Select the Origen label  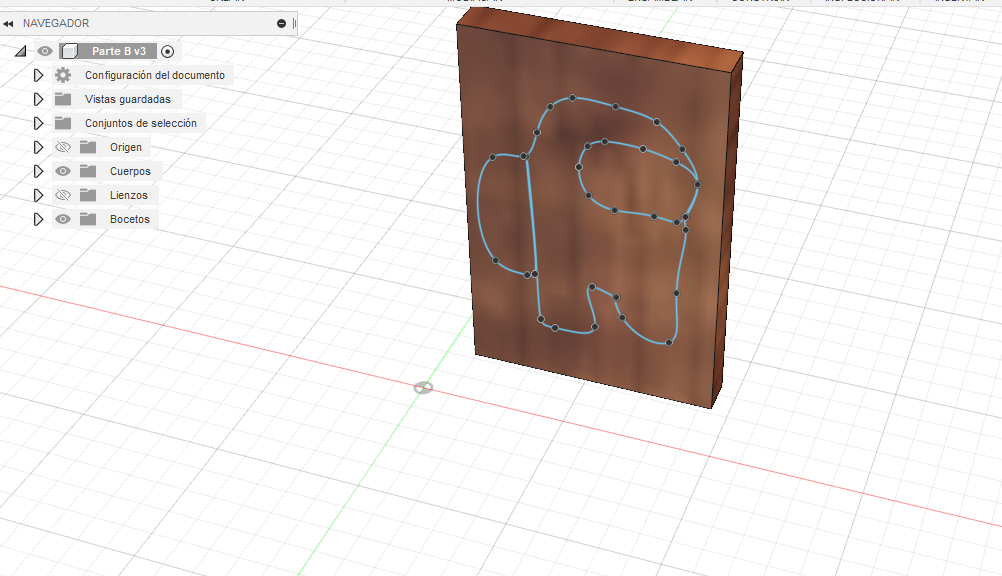126,147
